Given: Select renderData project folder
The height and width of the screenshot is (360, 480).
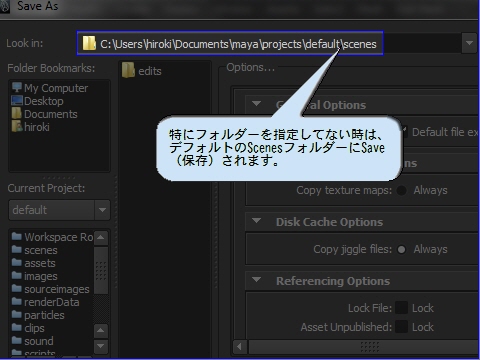Looking at the screenshot, I should (x=46, y=302).
